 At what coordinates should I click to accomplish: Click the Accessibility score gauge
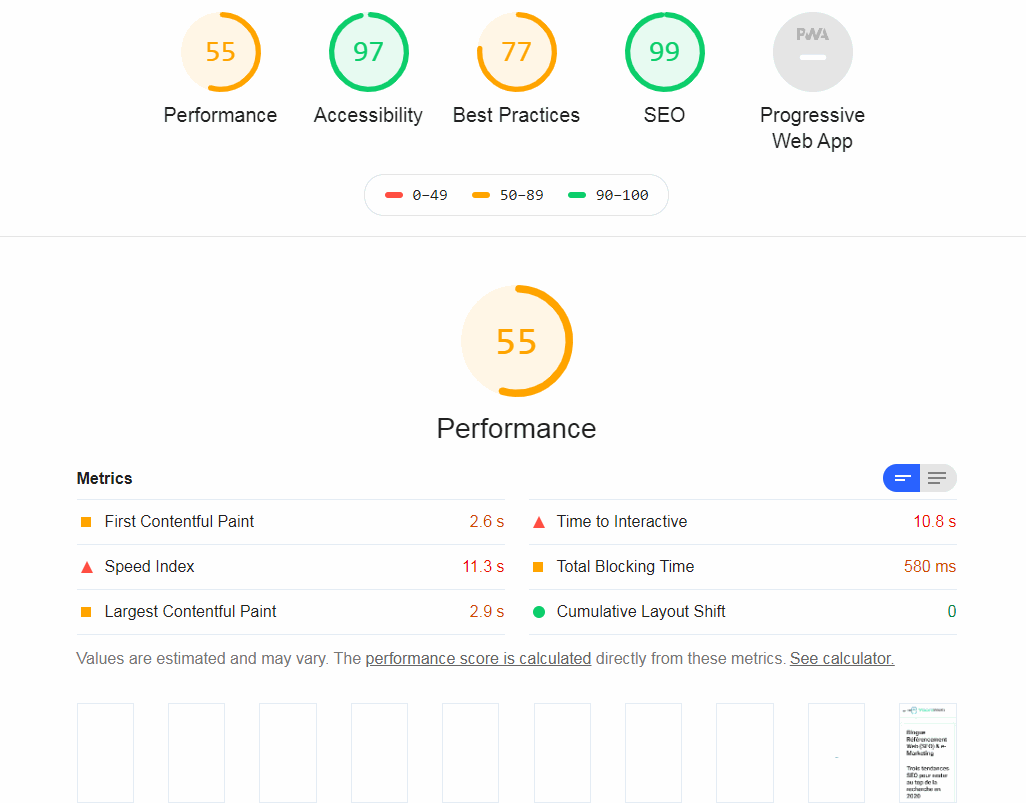click(368, 51)
